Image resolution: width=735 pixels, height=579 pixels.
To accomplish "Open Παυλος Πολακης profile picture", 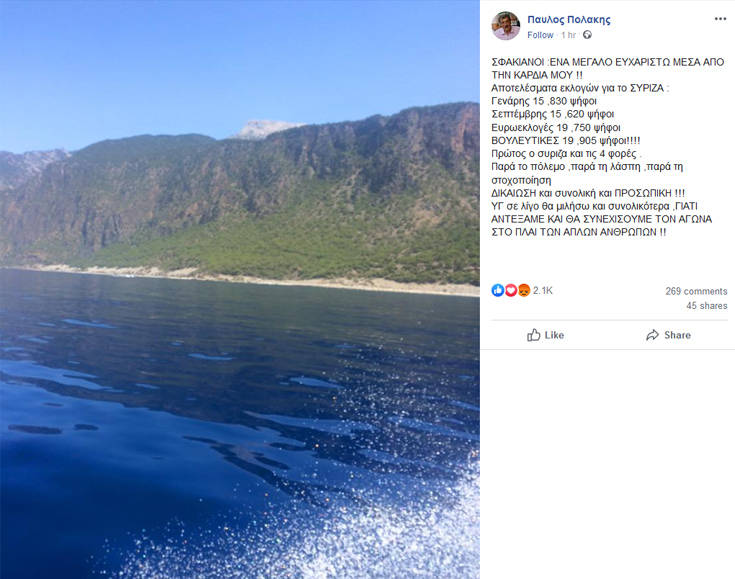I will (x=506, y=26).
